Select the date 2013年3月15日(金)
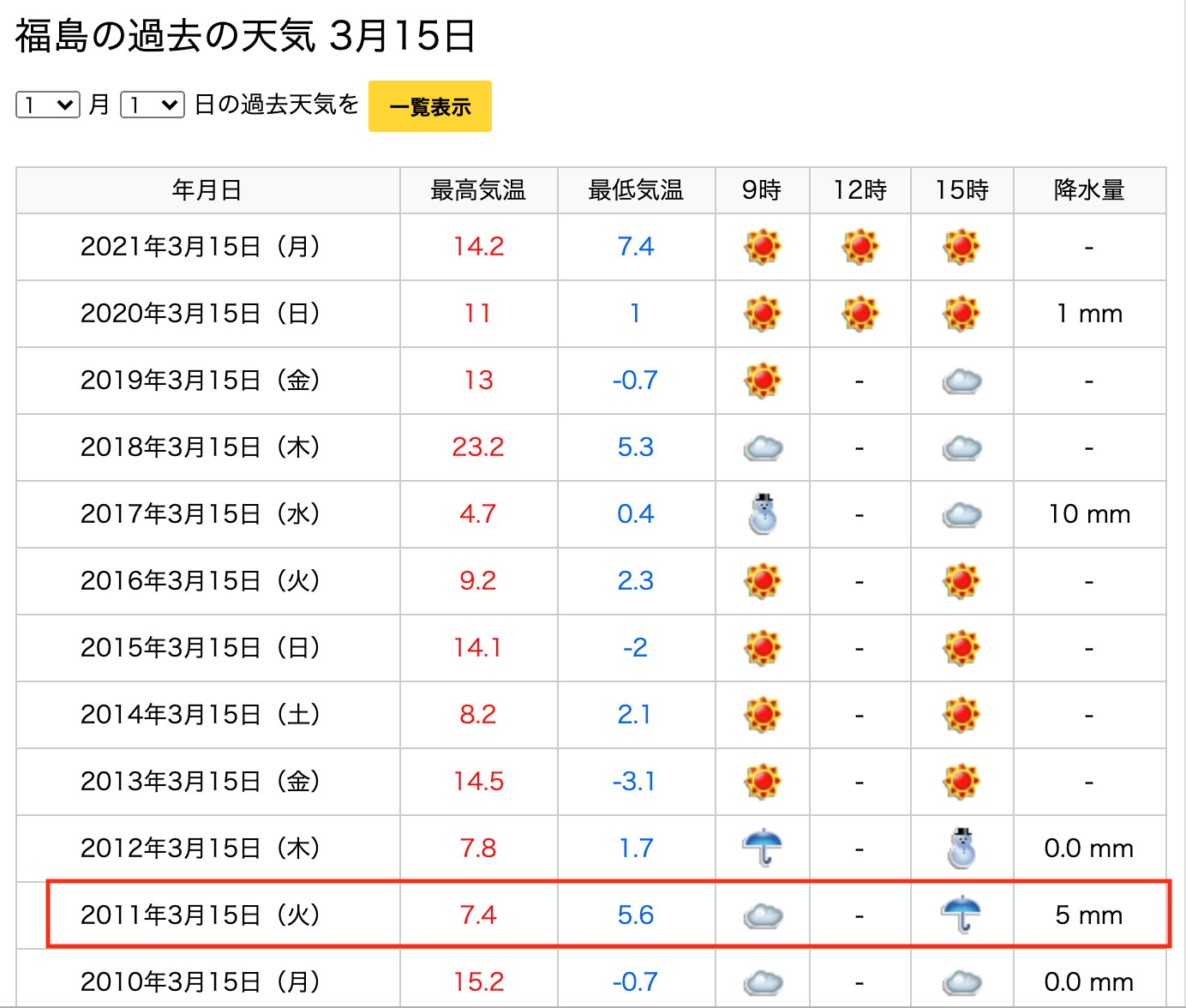1186x1008 pixels. (x=202, y=782)
